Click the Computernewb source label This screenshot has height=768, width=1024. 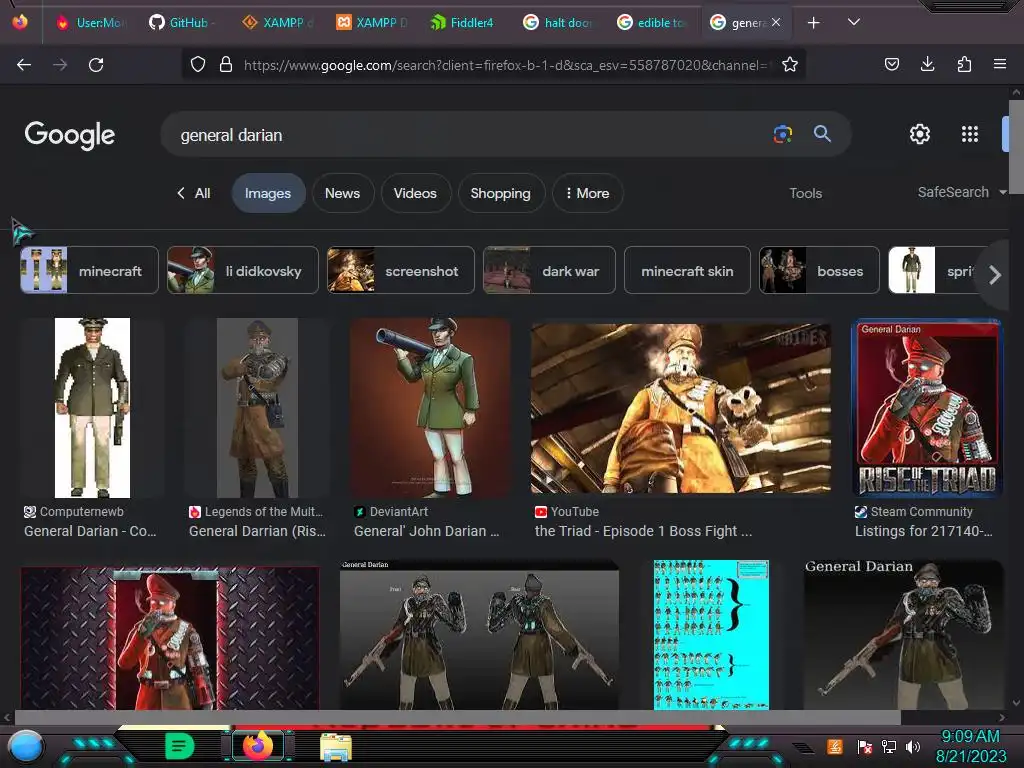[x=81, y=511]
